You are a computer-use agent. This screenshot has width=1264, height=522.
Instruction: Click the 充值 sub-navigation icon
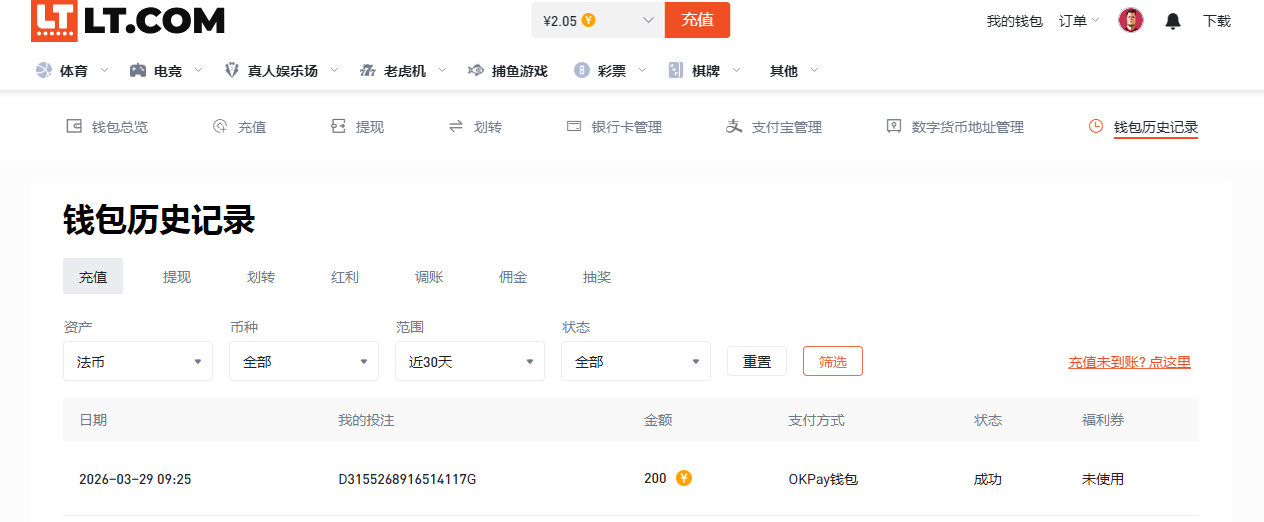(x=220, y=127)
